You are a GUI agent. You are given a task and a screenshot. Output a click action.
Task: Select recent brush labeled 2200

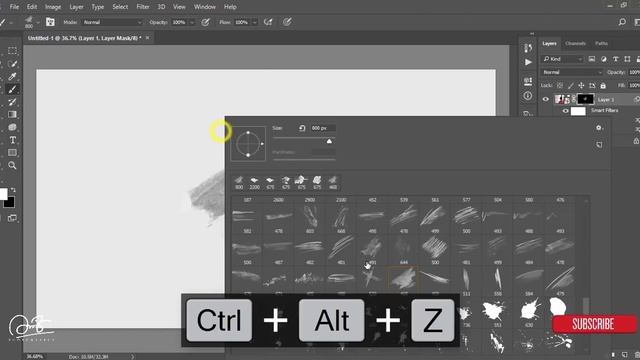pyautogui.click(x=254, y=183)
